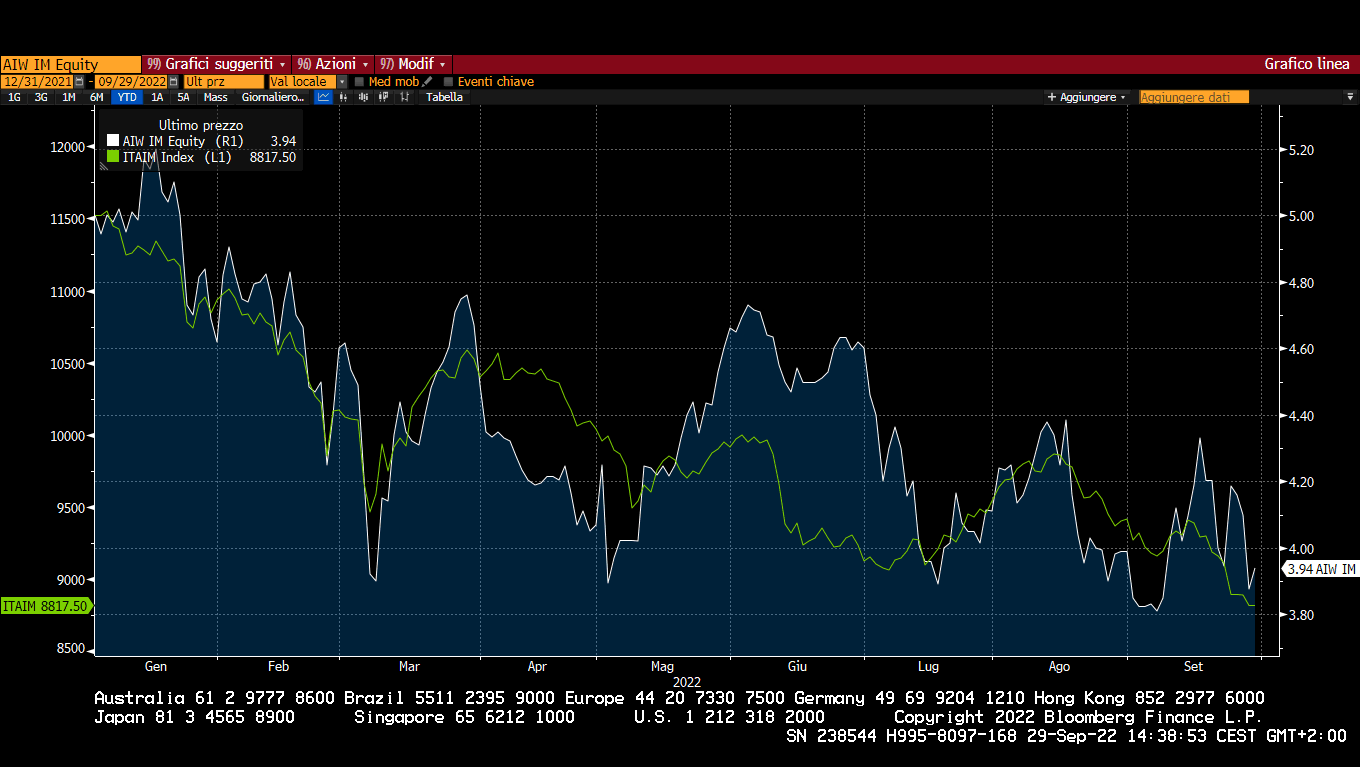
Task: Click the Giu month label on time axis
Action: 797,666
